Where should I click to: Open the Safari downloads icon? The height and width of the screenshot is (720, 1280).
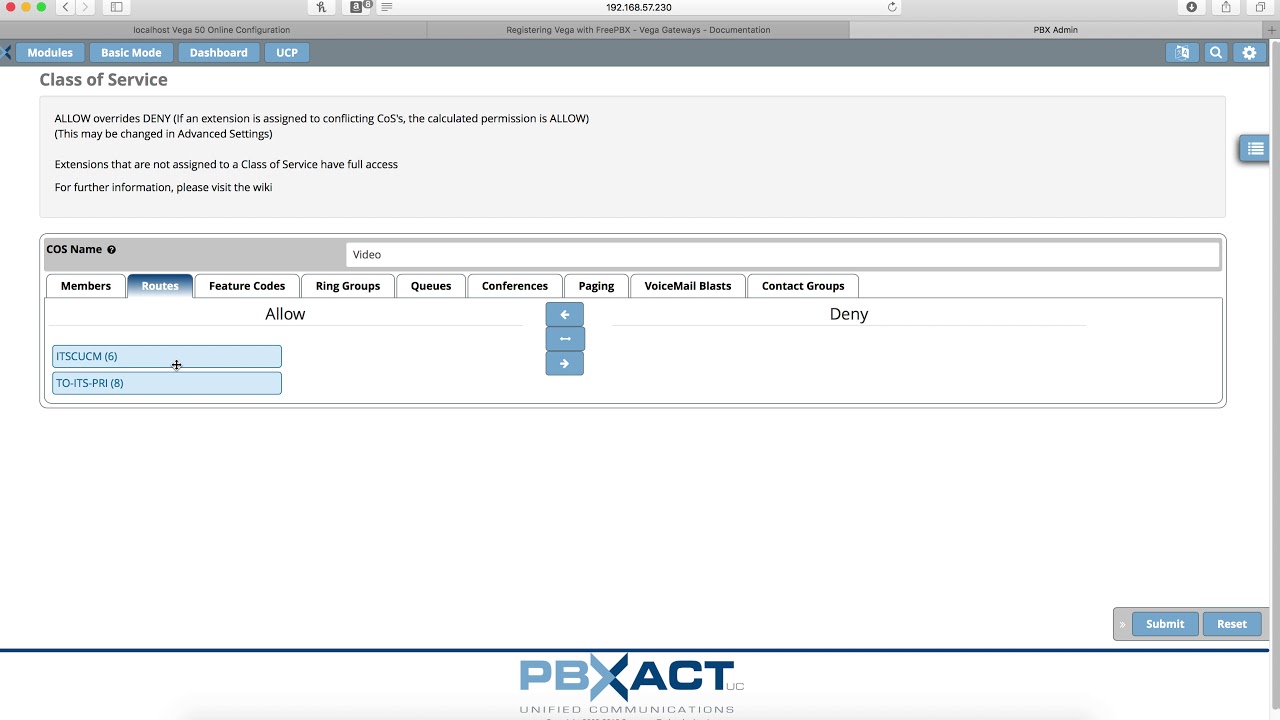click(x=1192, y=7)
